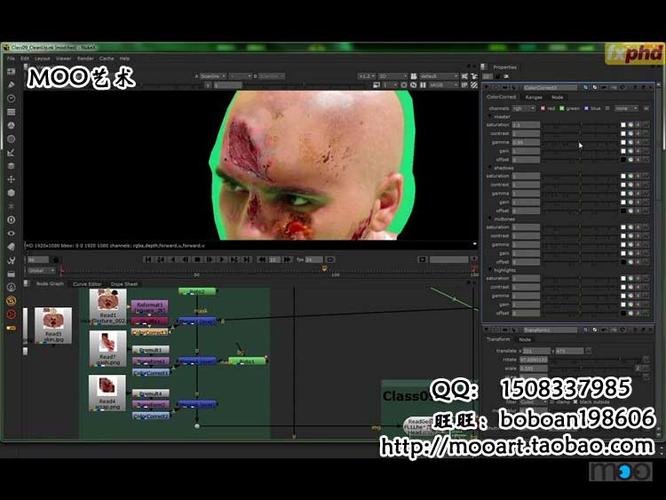The height and width of the screenshot is (500, 666).
Task: Open the Channel nodes toolbar icon
Action: point(11,112)
